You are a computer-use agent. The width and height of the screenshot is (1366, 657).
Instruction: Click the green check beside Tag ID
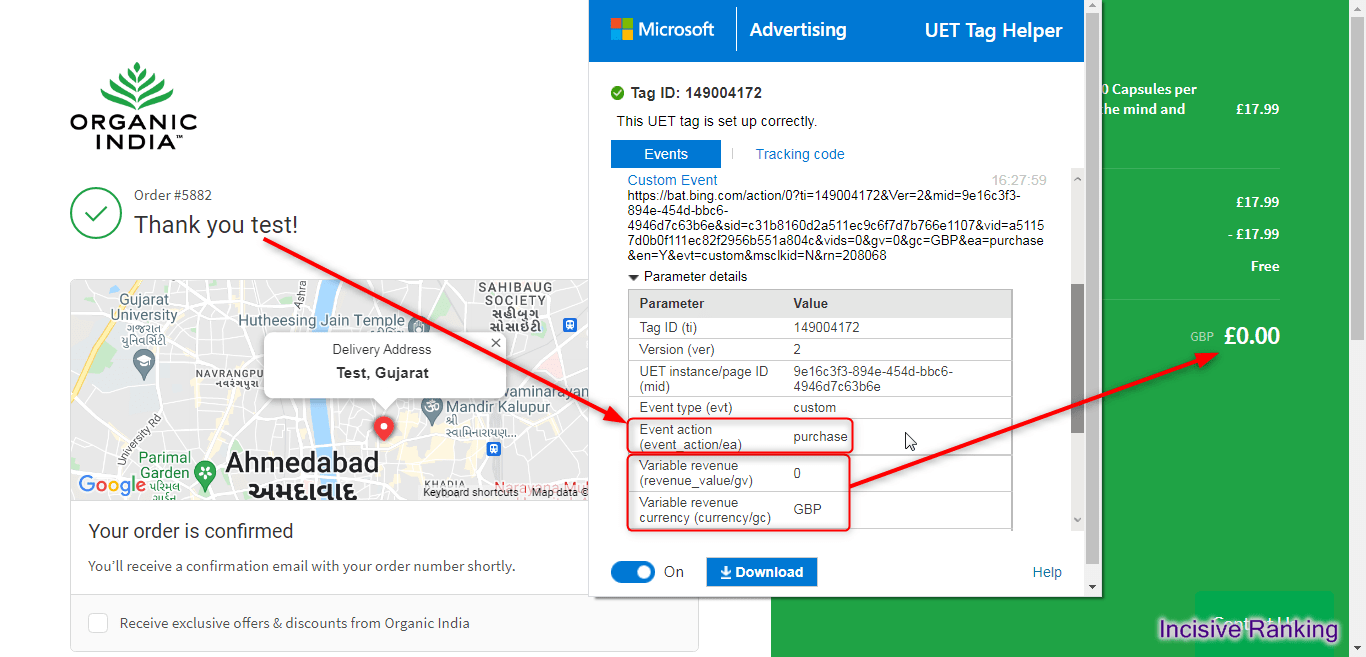tap(617, 93)
